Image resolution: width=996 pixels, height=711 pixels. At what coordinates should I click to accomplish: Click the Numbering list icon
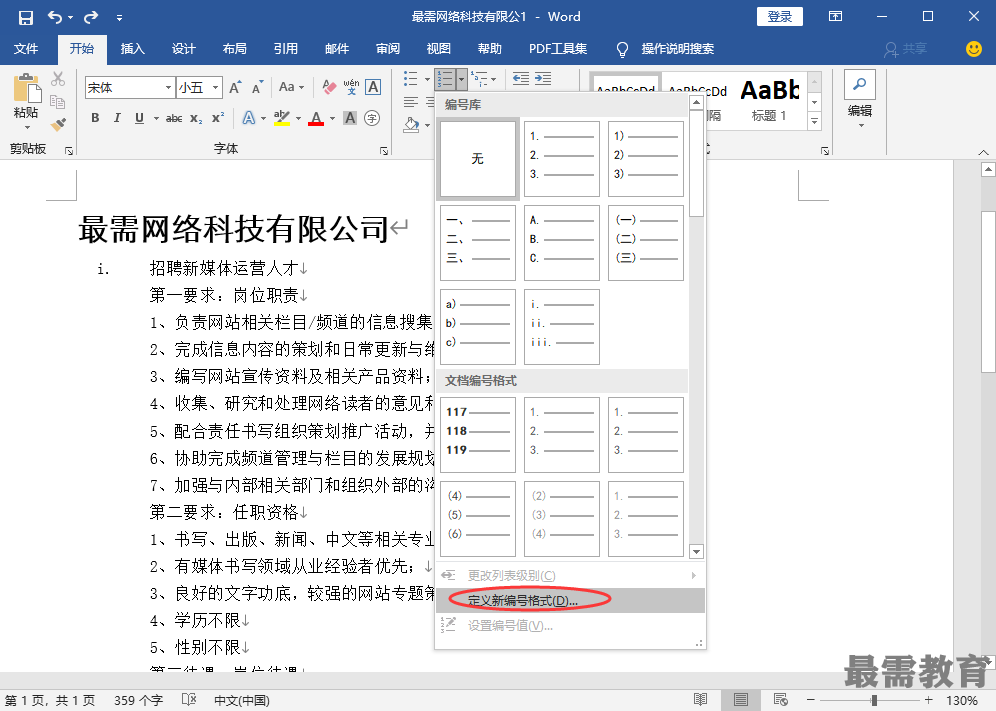(444, 79)
